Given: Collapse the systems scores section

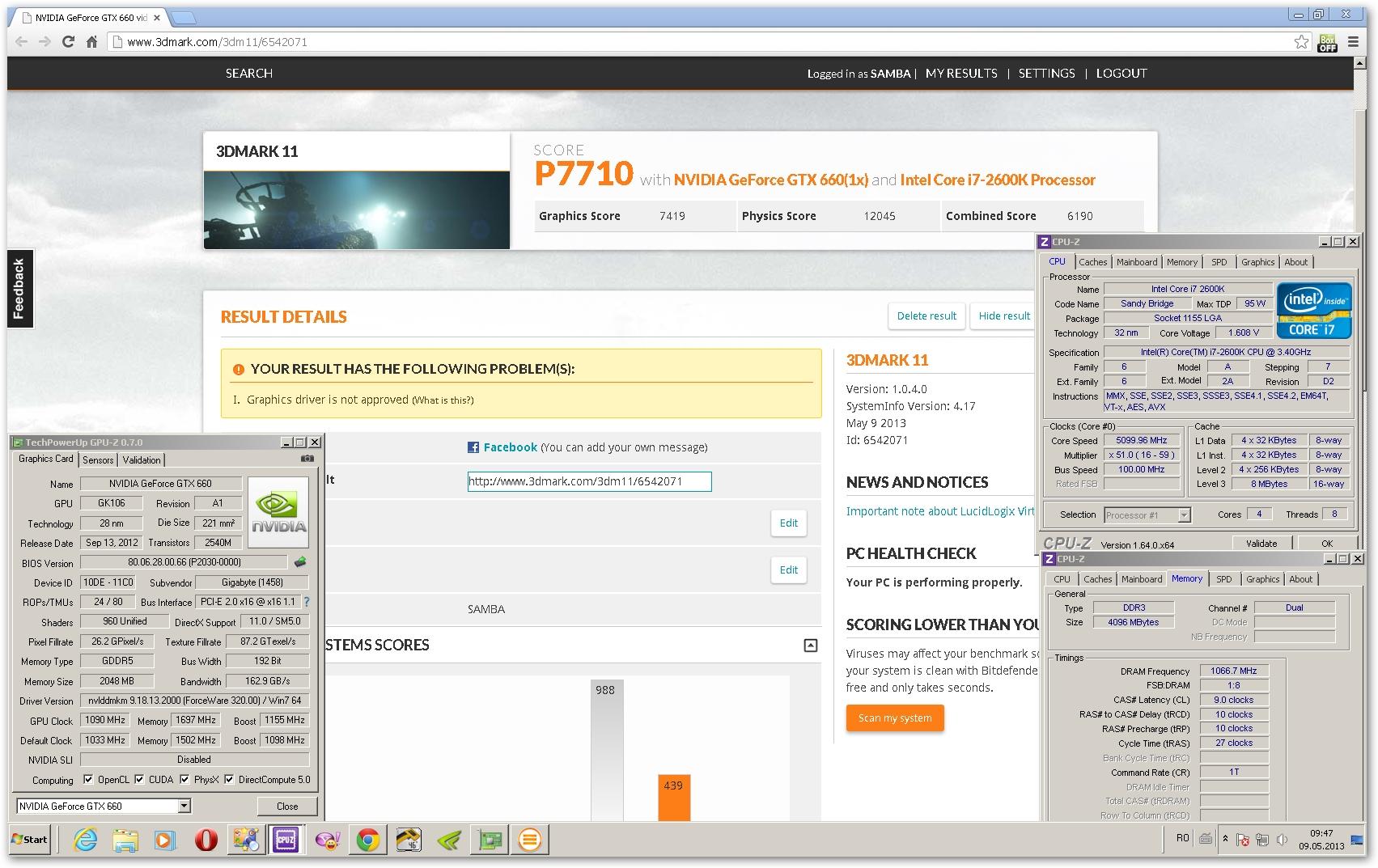Looking at the screenshot, I should click(811, 646).
